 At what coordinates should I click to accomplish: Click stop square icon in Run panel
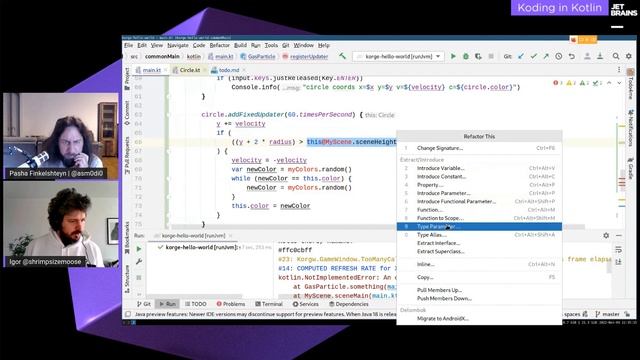pos(139,278)
